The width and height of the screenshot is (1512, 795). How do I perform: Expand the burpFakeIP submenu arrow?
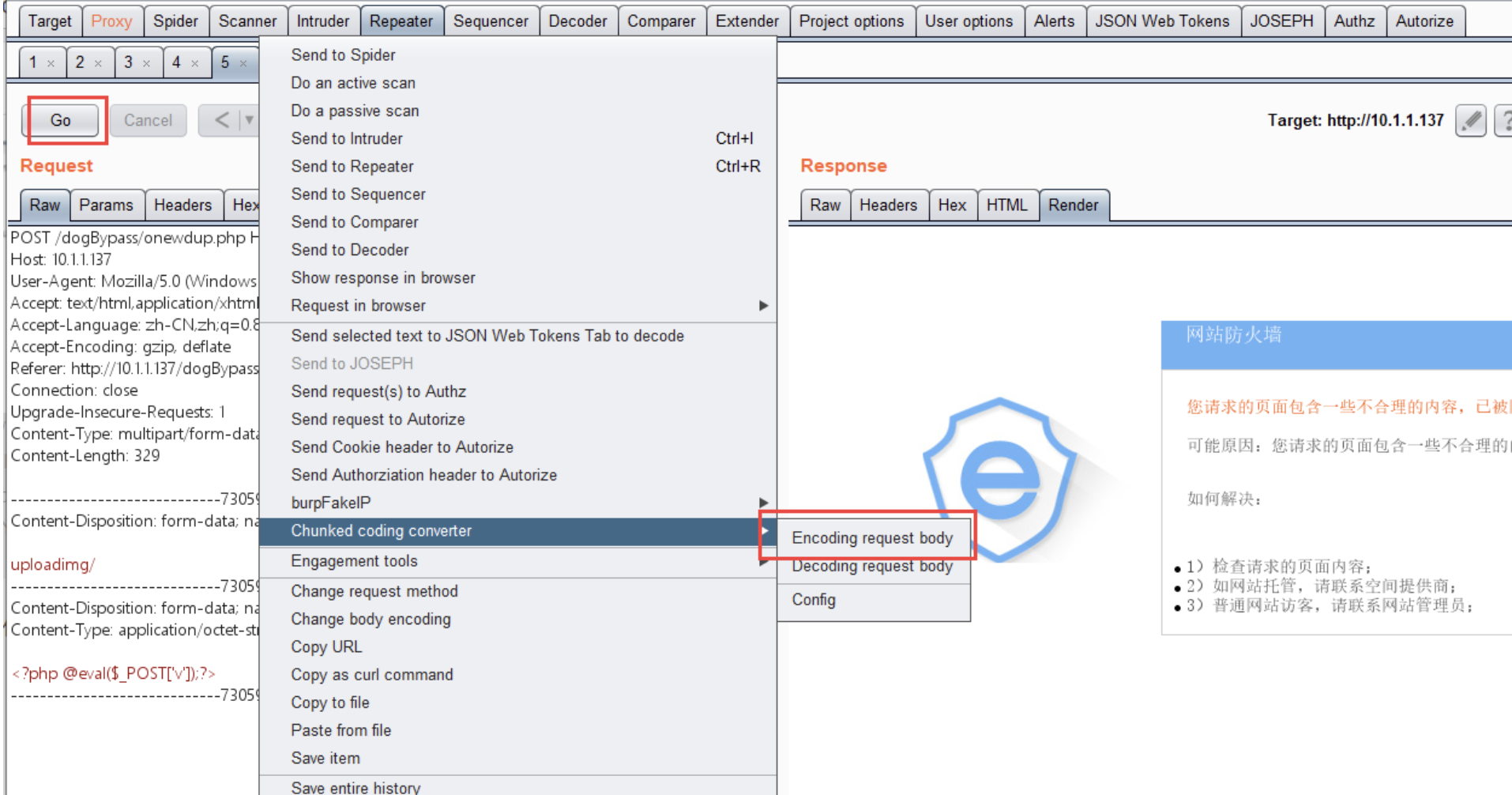[x=763, y=503]
